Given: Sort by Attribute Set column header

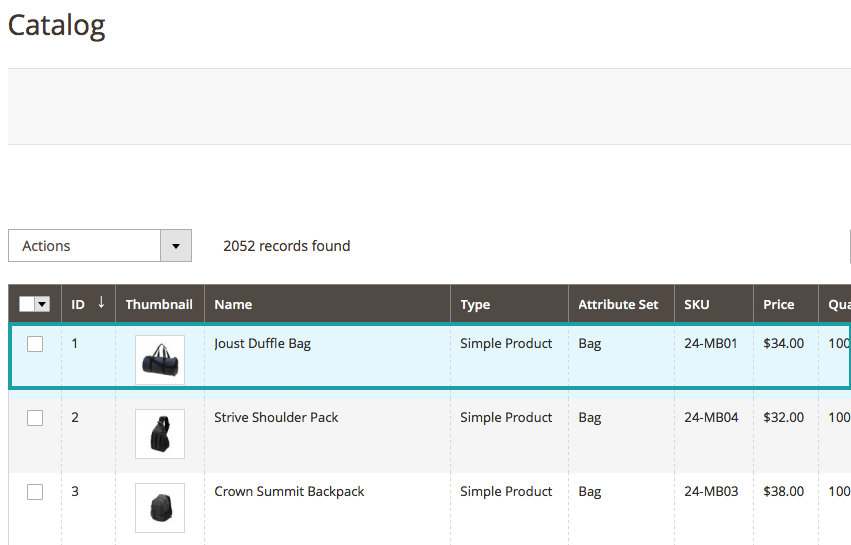Looking at the screenshot, I should coord(618,305).
